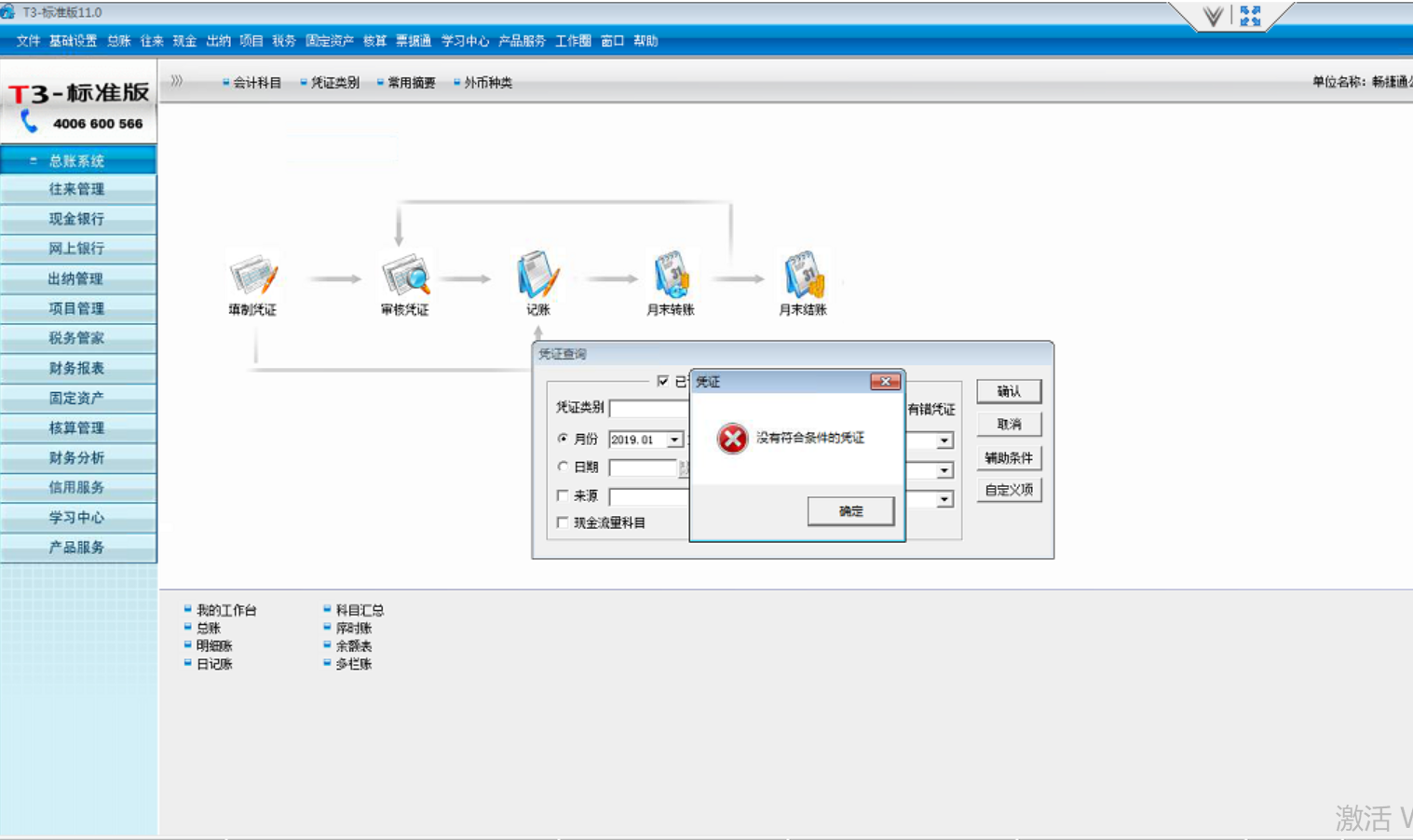Open the 余额表 link

(354, 646)
